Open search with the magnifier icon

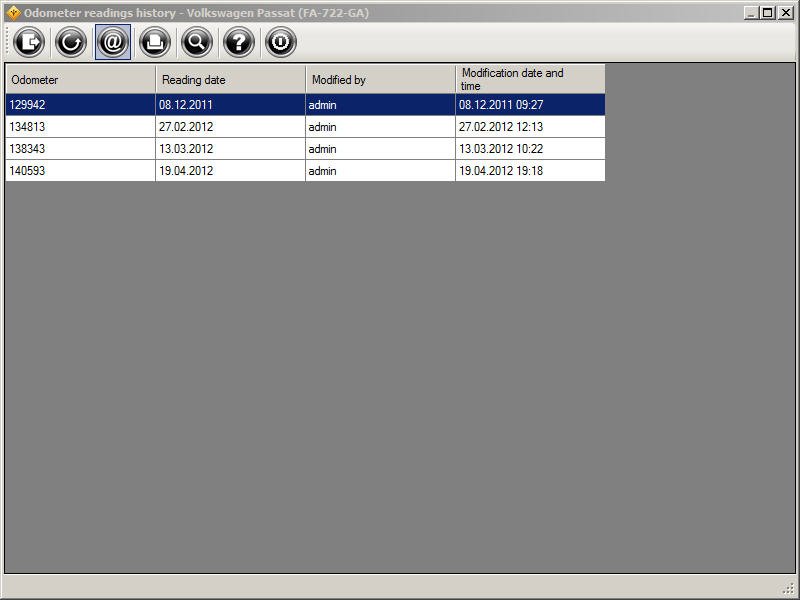(x=197, y=42)
